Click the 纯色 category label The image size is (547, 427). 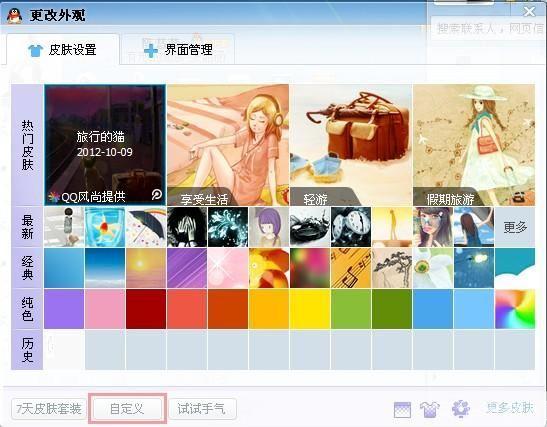pos(27,309)
